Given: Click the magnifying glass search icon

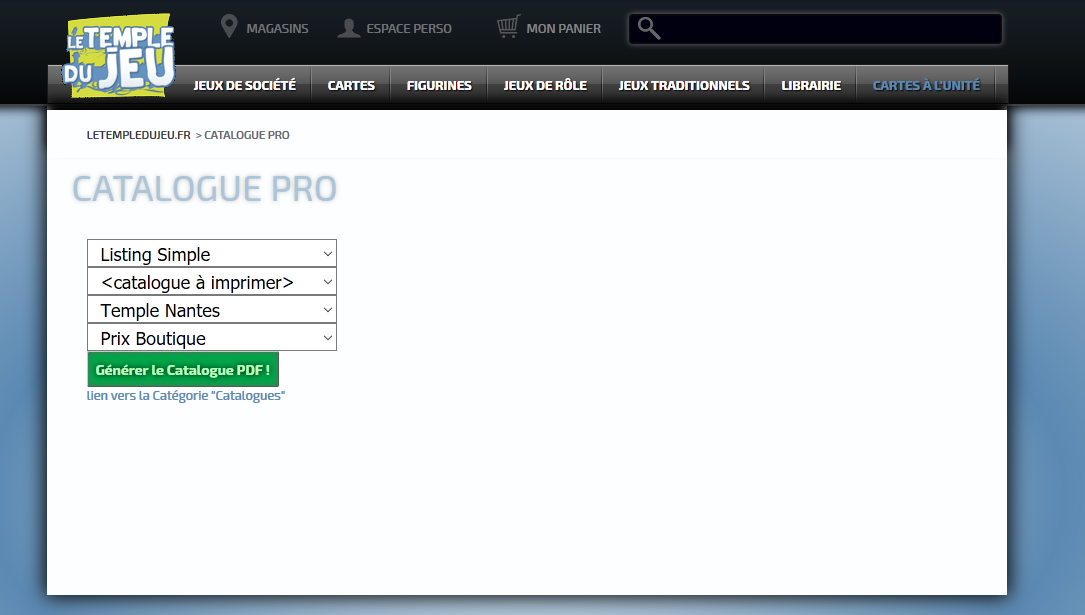Looking at the screenshot, I should click(x=649, y=28).
